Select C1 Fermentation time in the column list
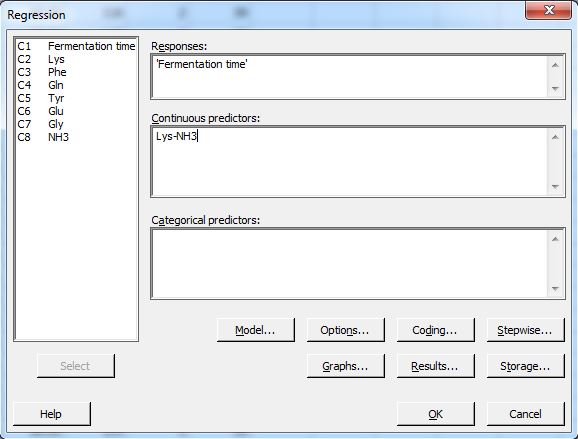The height and width of the screenshot is (439, 578). pos(76,46)
